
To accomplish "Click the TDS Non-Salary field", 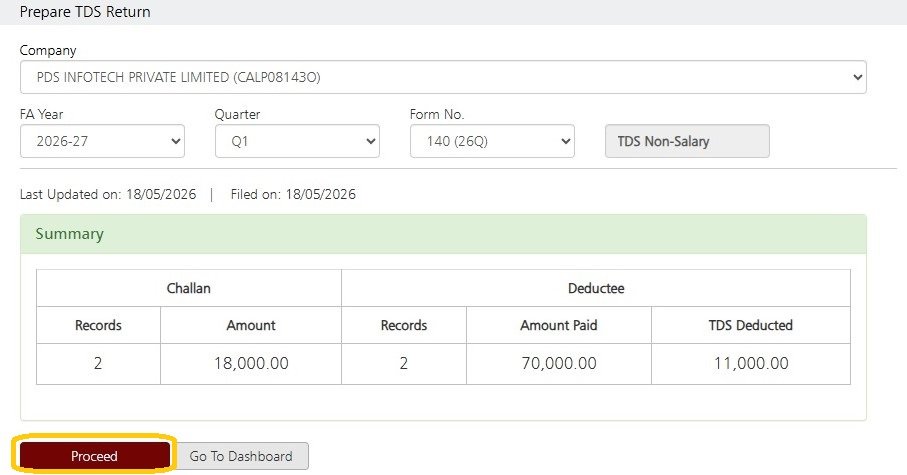I will pyautogui.click(x=687, y=141).
